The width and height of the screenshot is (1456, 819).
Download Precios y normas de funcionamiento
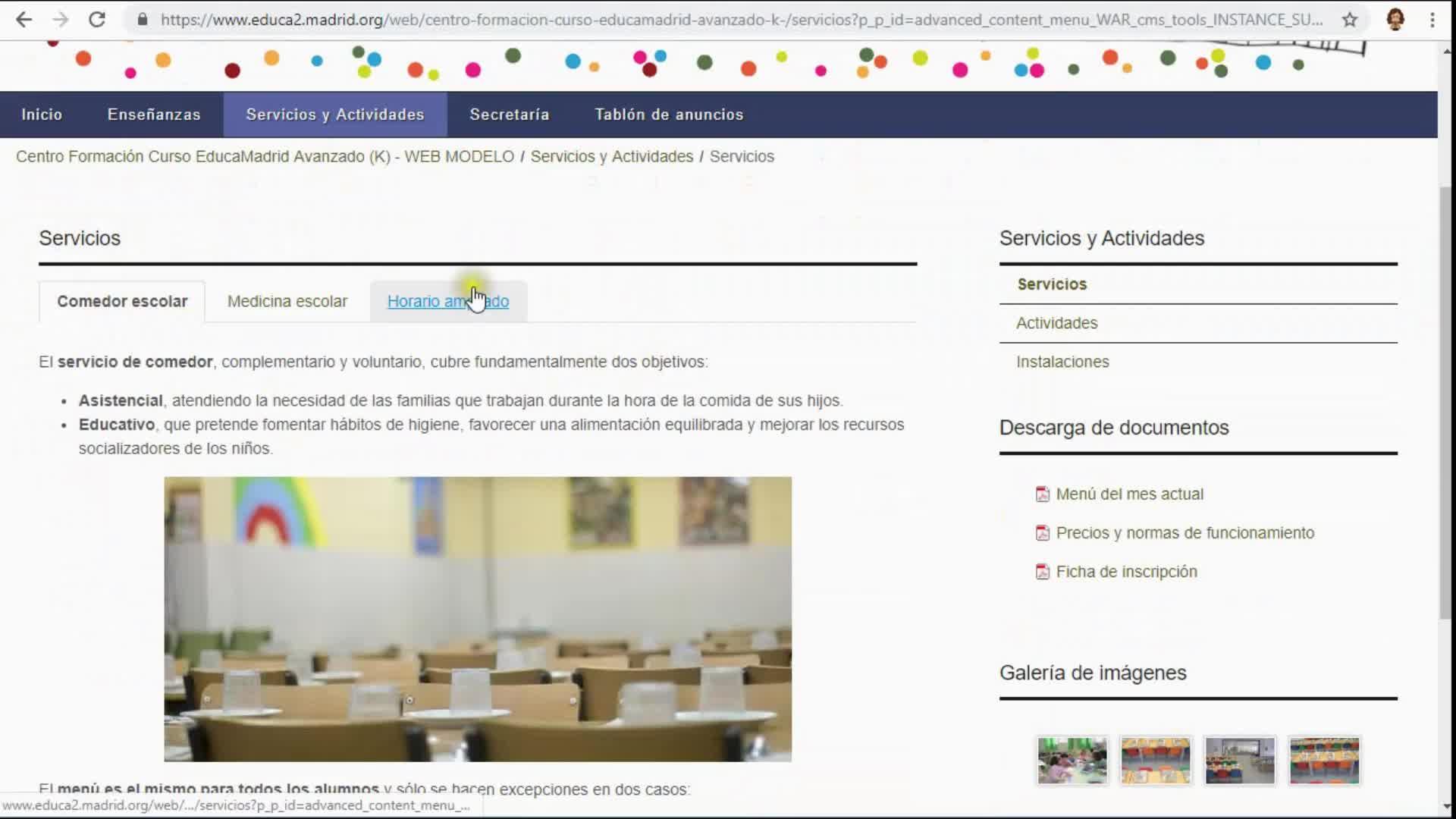[x=1185, y=533]
